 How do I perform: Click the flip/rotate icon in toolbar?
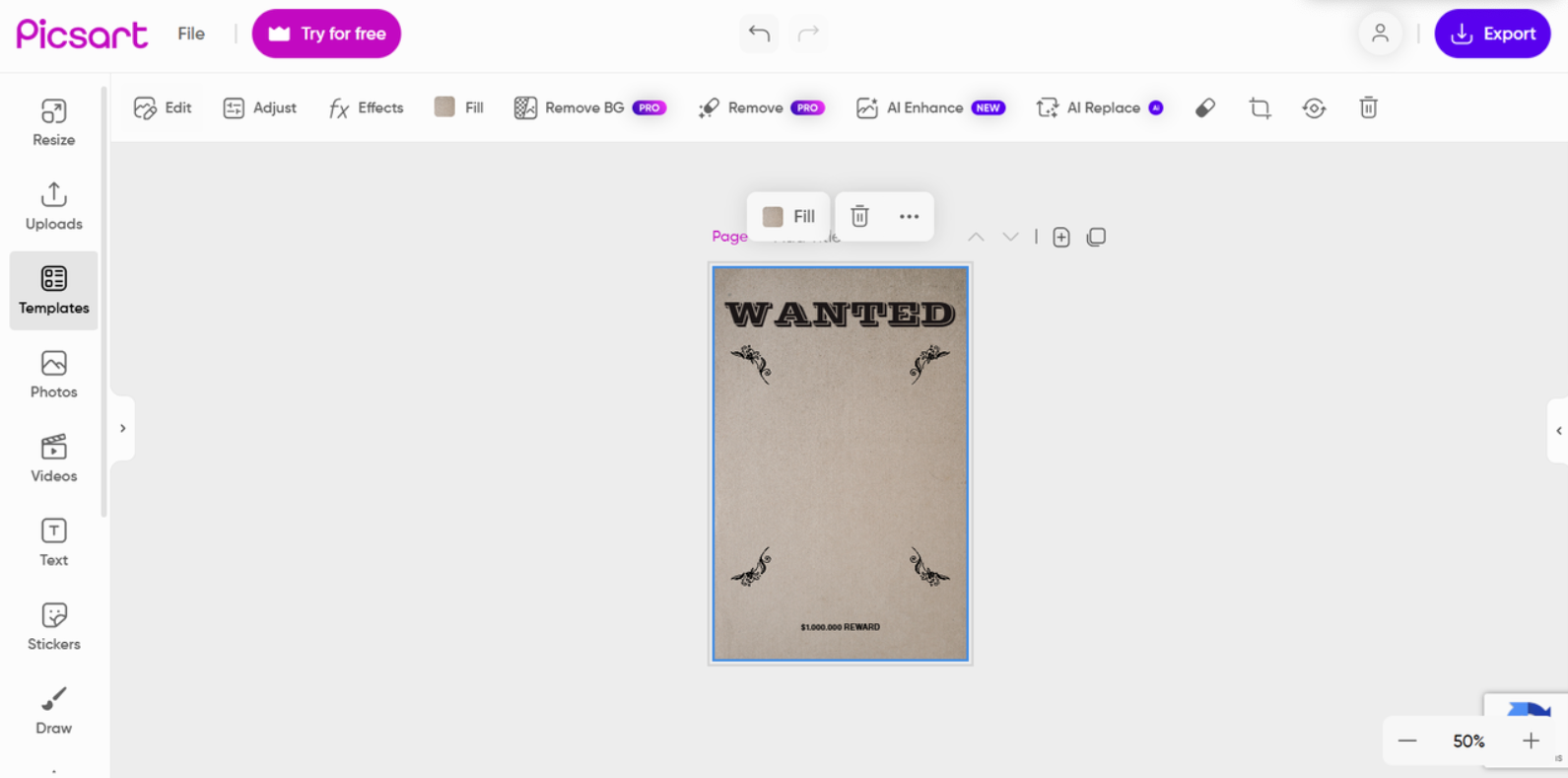[1314, 107]
